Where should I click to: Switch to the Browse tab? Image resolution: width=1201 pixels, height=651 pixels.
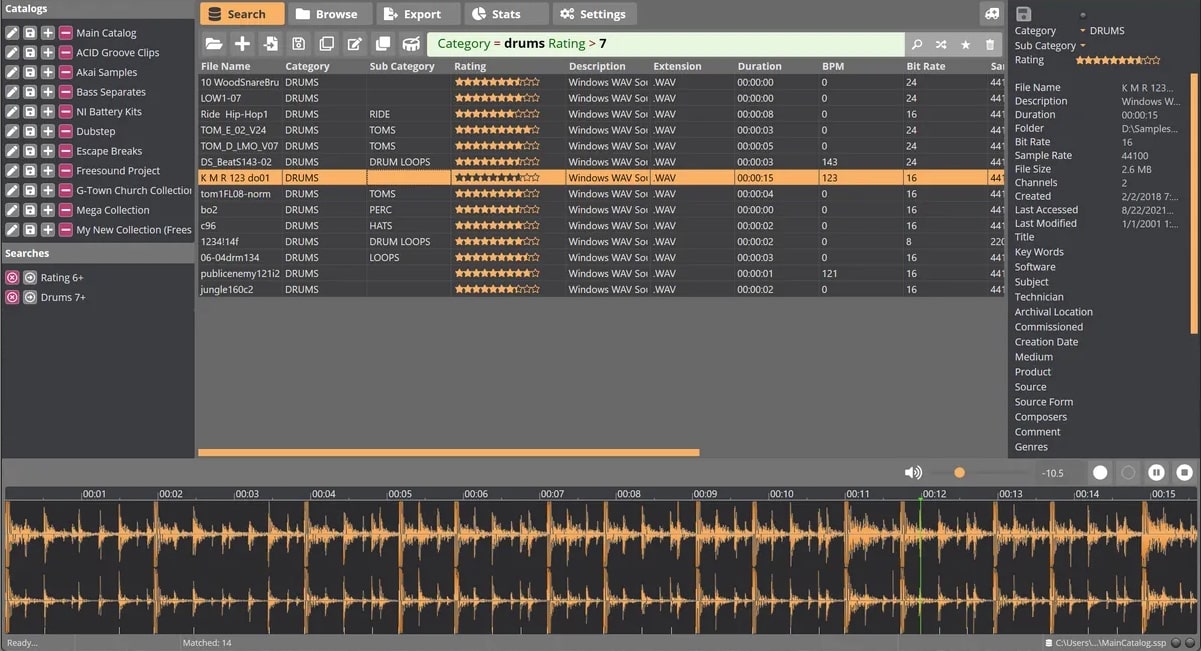tap(330, 14)
